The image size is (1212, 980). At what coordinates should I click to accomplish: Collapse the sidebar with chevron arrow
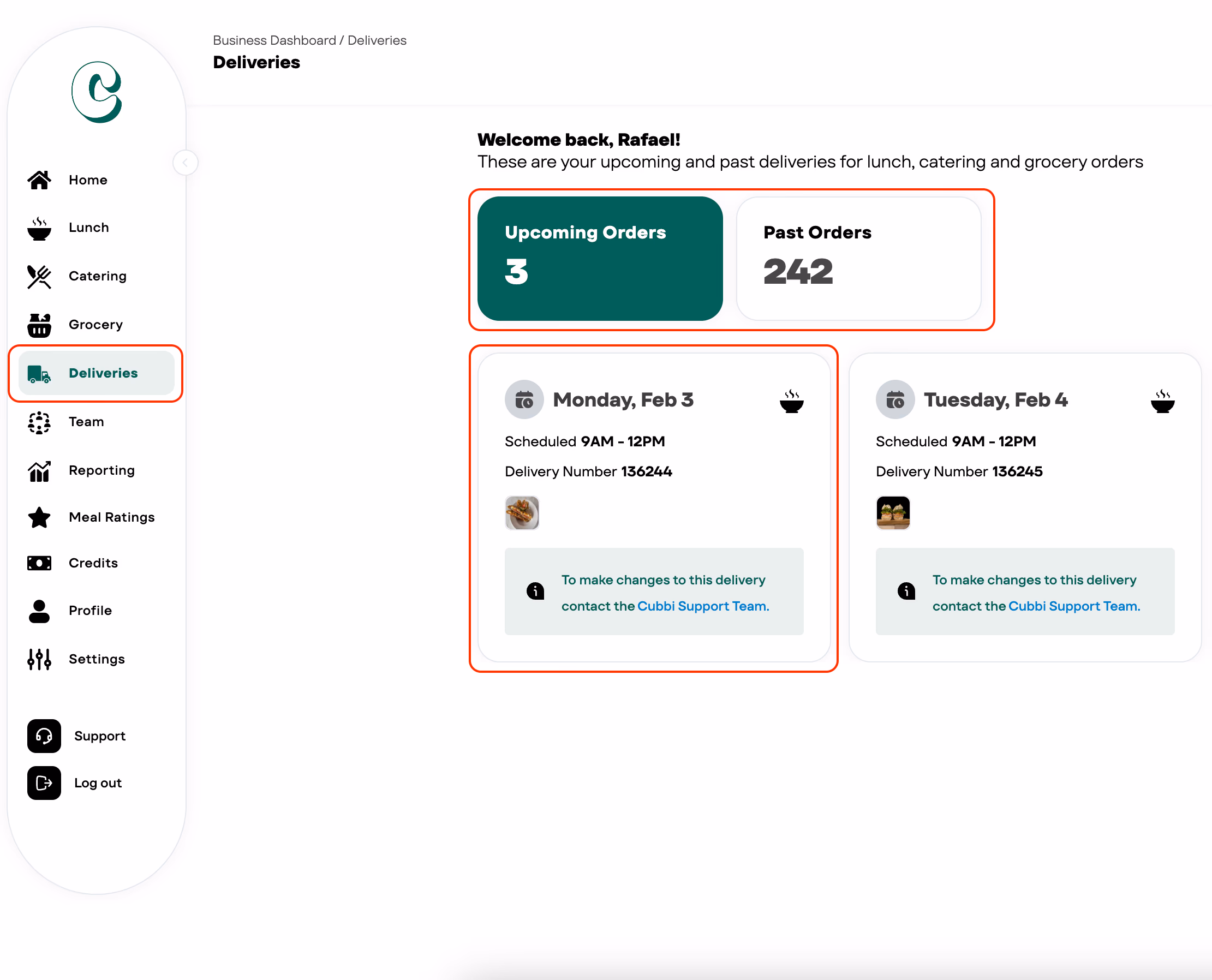(x=185, y=163)
